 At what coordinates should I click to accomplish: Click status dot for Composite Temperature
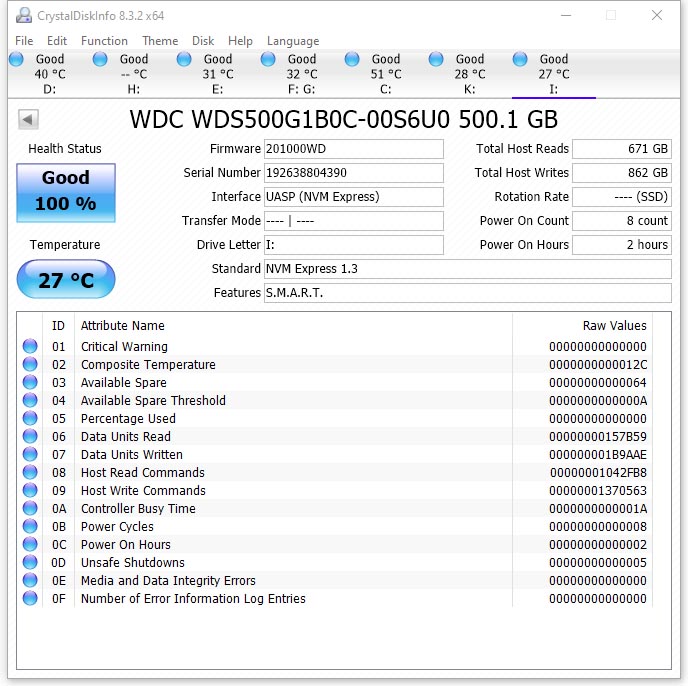(30, 364)
